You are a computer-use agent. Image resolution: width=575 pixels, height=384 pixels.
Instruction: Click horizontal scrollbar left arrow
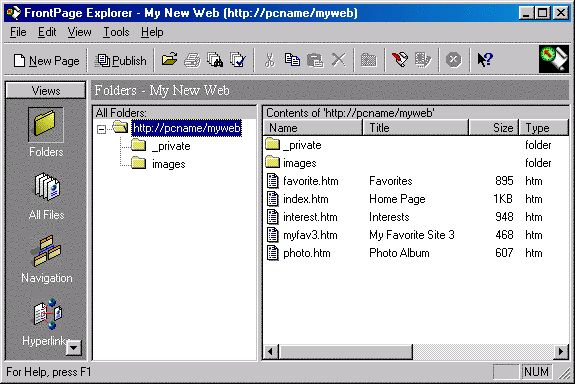coord(271,351)
